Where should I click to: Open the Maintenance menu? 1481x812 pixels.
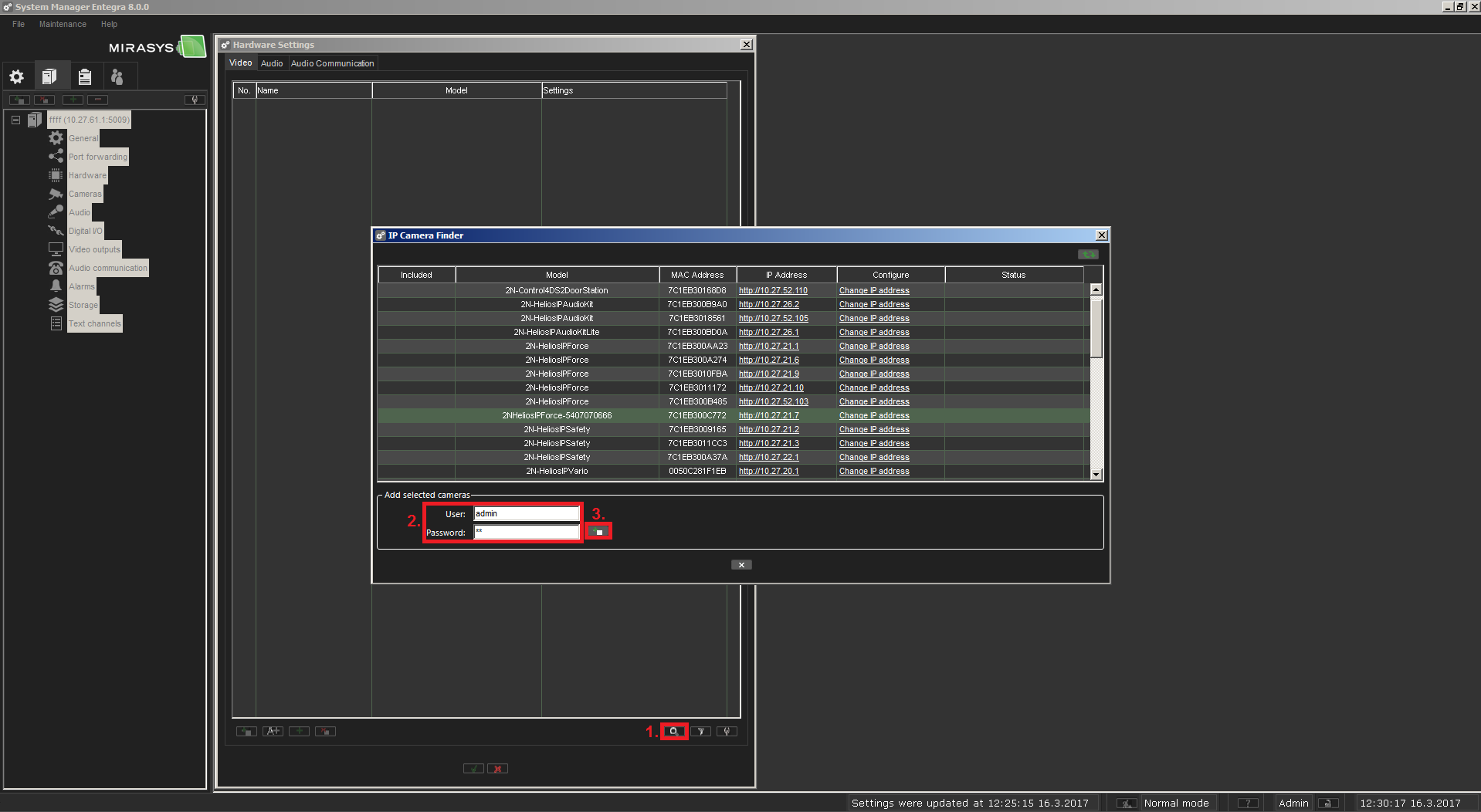coord(63,24)
